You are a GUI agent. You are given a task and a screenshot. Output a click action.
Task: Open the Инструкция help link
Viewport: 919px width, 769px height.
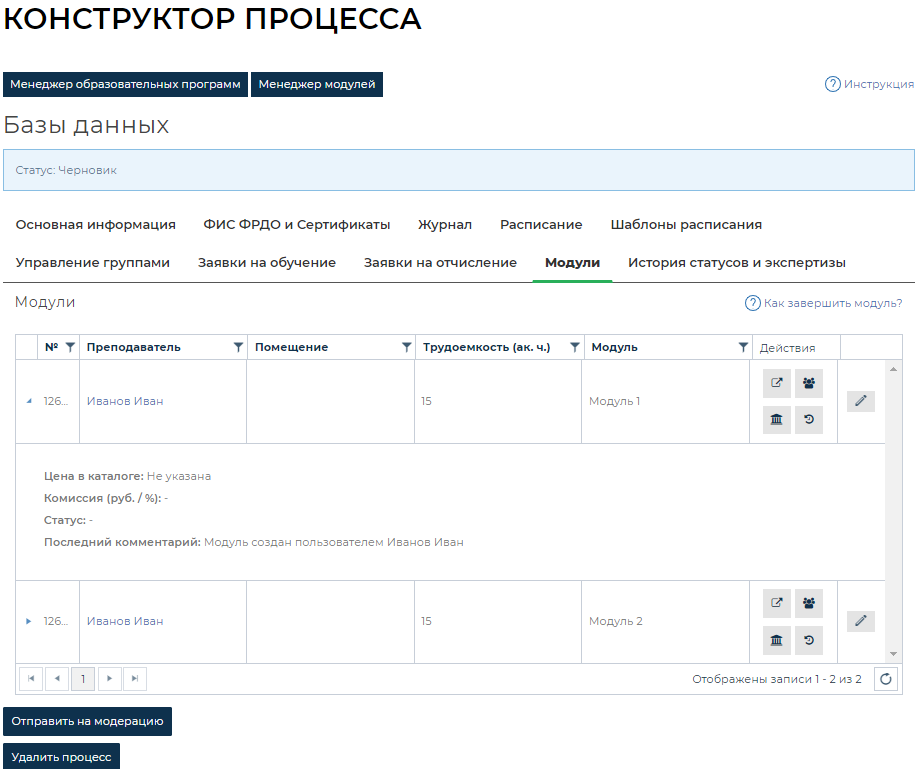(869, 85)
